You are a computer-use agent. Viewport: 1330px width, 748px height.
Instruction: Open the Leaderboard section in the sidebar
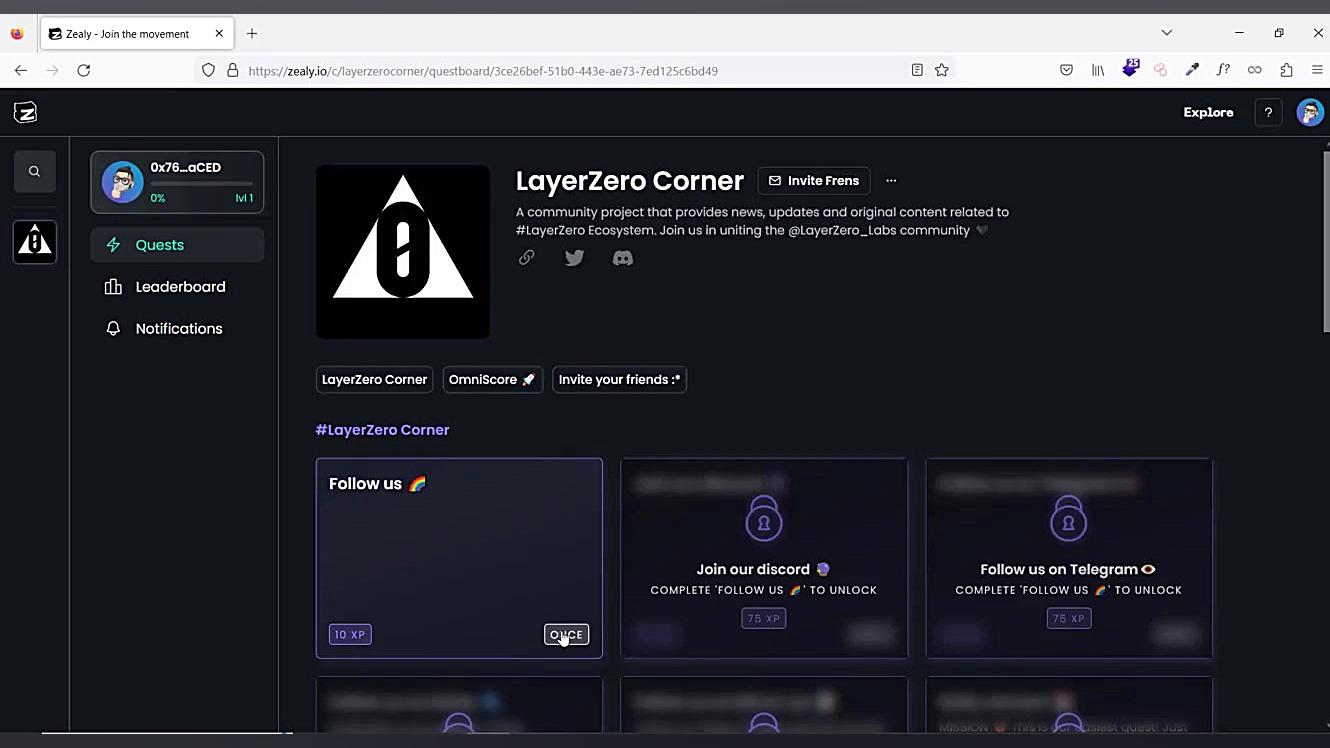pyautogui.click(x=177, y=287)
